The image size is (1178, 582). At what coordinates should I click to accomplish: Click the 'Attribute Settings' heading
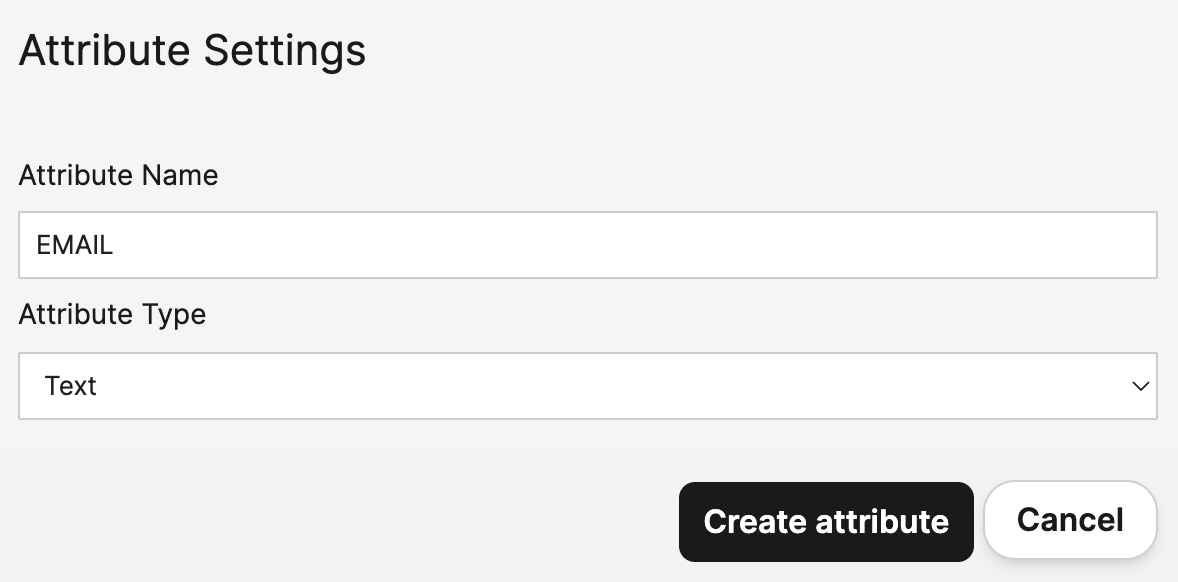pyautogui.click(x=192, y=51)
